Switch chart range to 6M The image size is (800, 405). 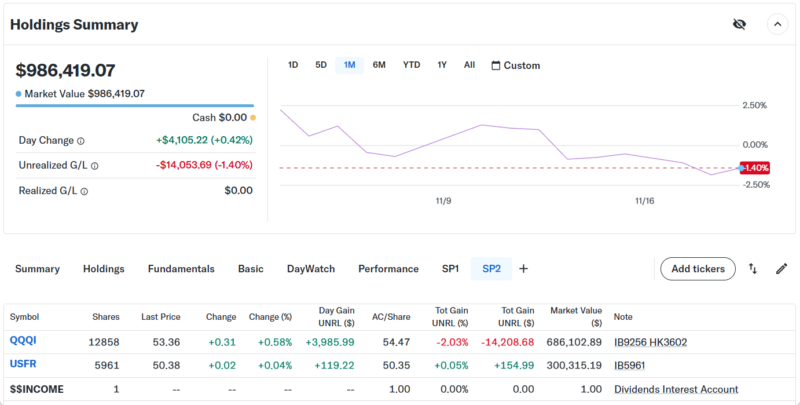(x=379, y=65)
